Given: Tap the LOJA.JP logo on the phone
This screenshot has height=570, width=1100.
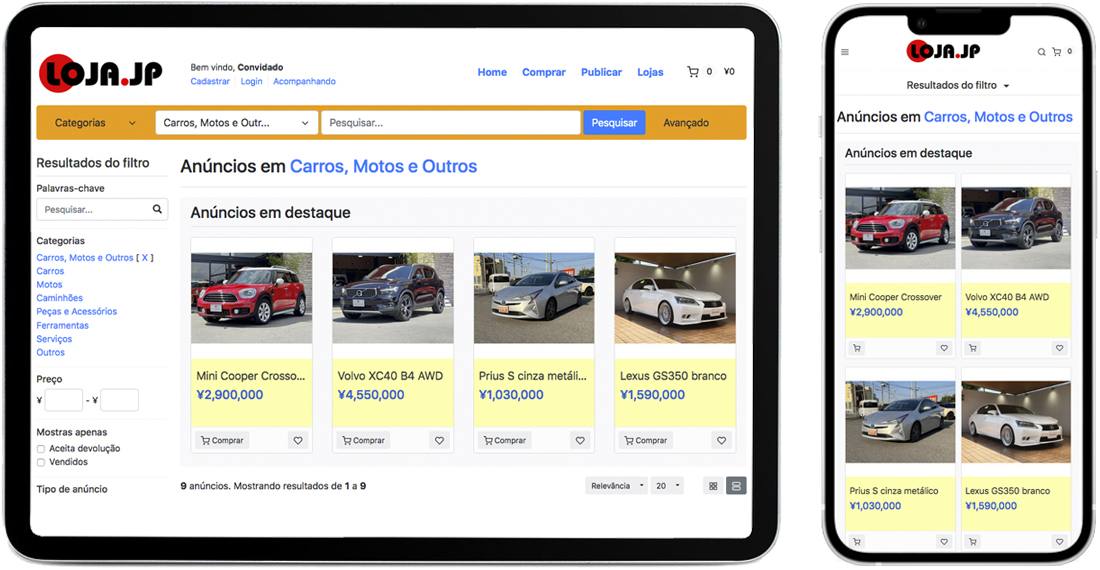Looking at the screenshot, I should tap(944, 50).
